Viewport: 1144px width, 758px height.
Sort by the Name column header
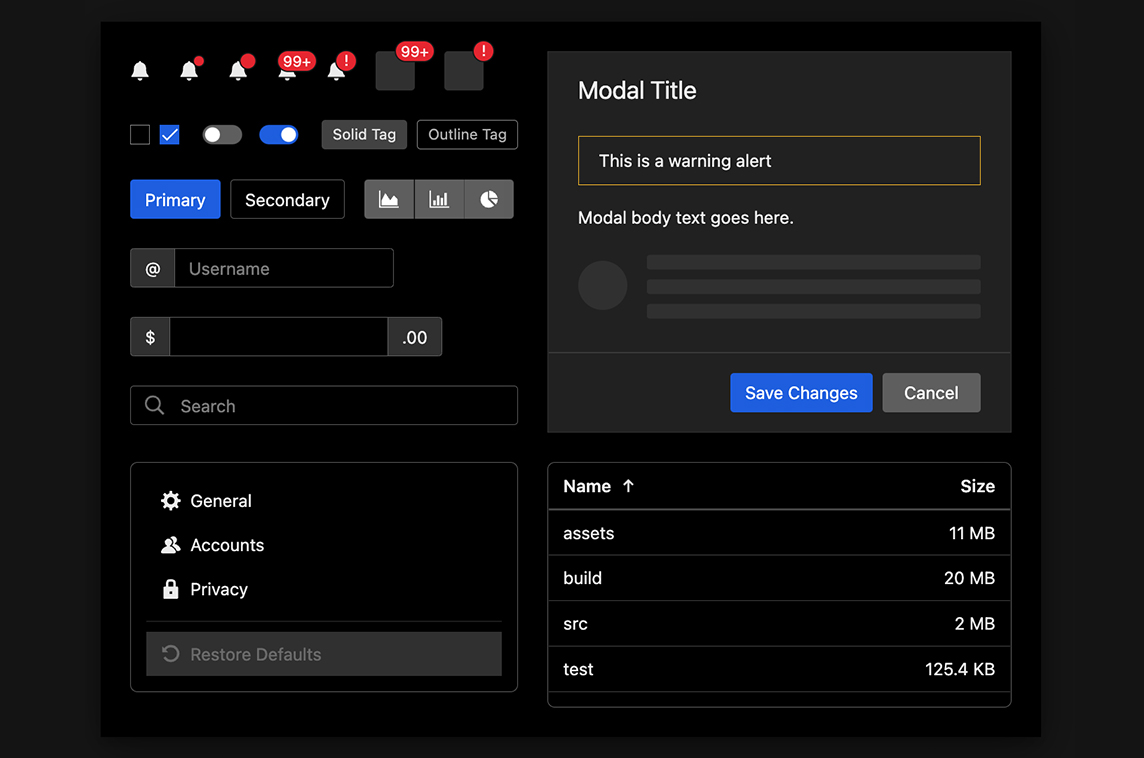click(587, 486)
